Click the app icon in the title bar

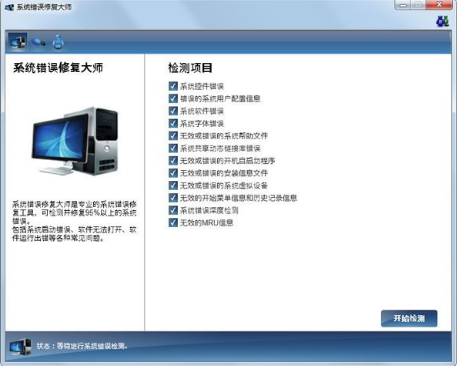(9, 7)
